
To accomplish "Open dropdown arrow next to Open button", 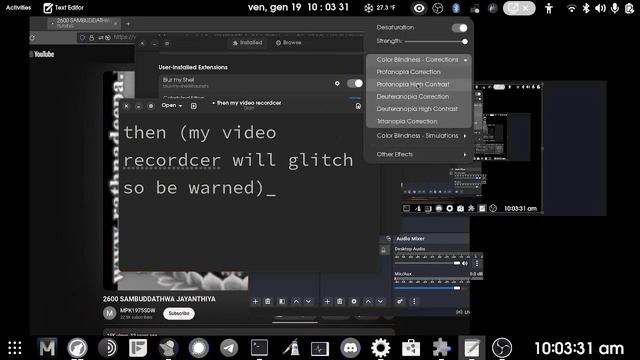I will [180, 106].
